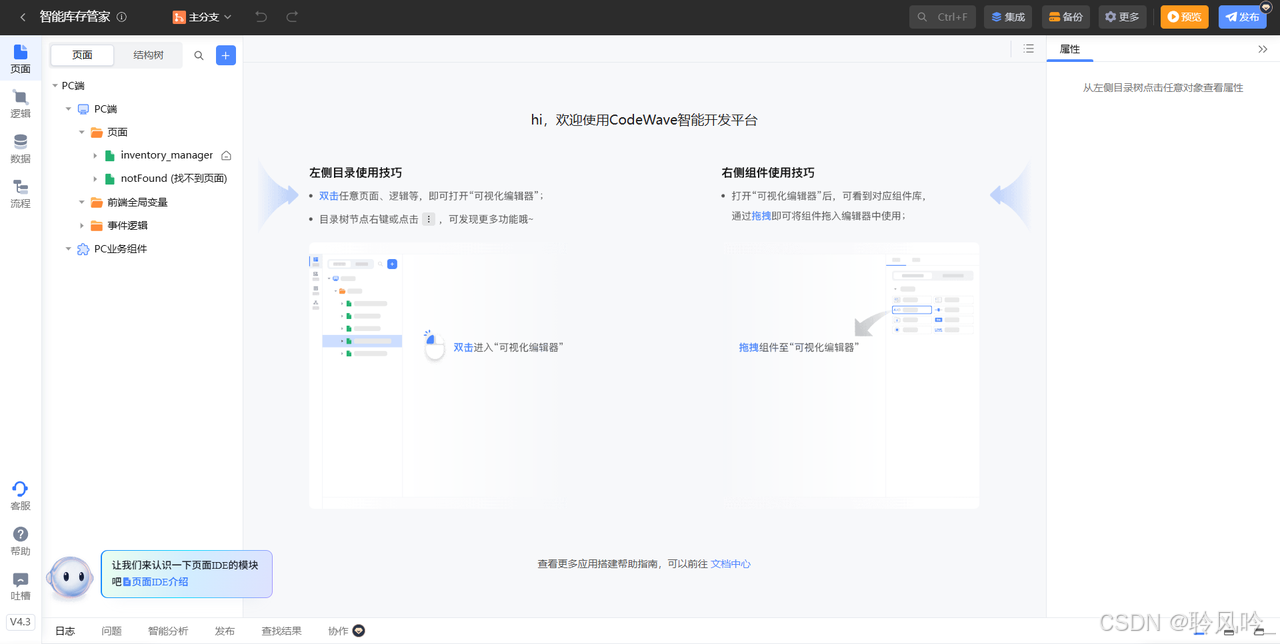Image resolution: width=1280 pixels, height=644 pixels.
Task: Switch to the 智能分析 bottom tab
Action: click(168, 631)
